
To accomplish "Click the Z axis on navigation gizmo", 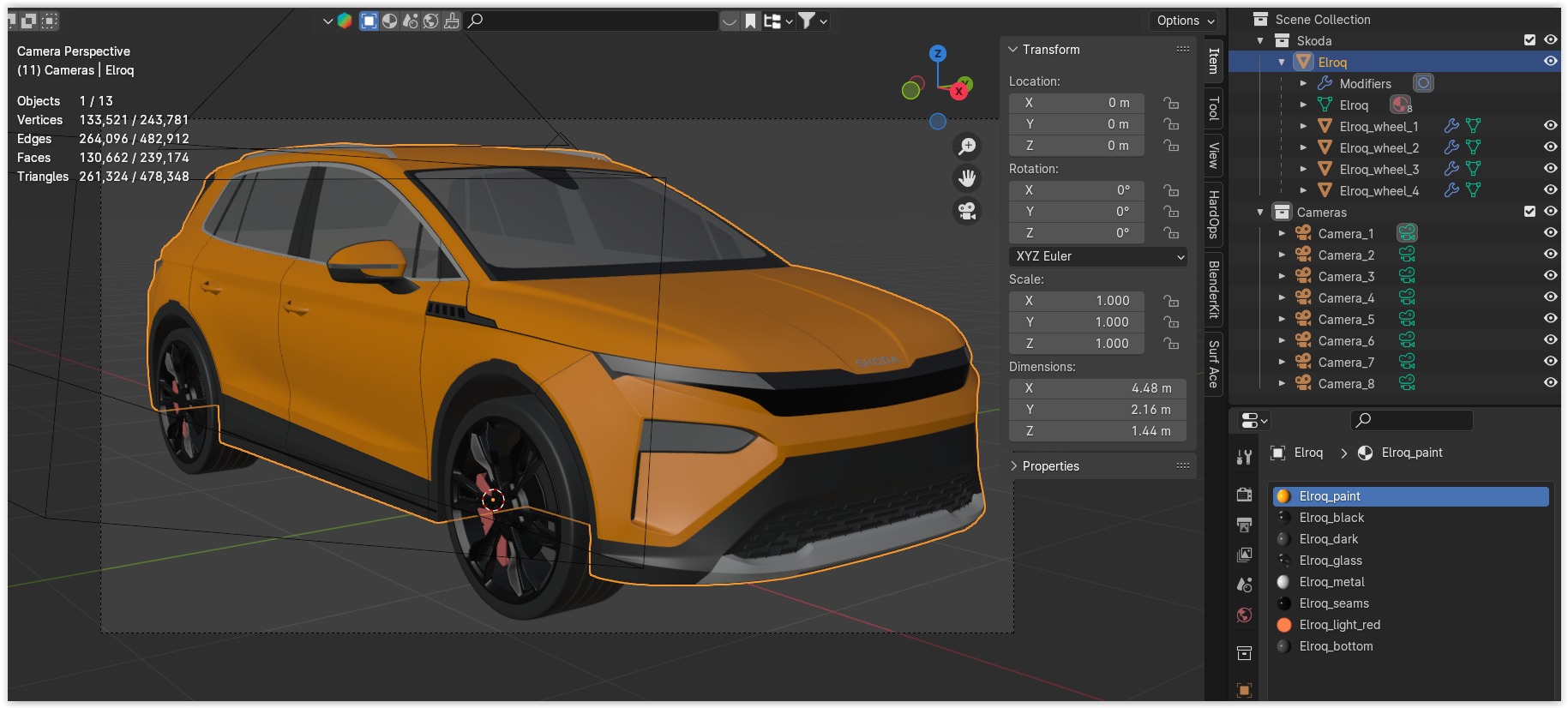I will point(938,53).
